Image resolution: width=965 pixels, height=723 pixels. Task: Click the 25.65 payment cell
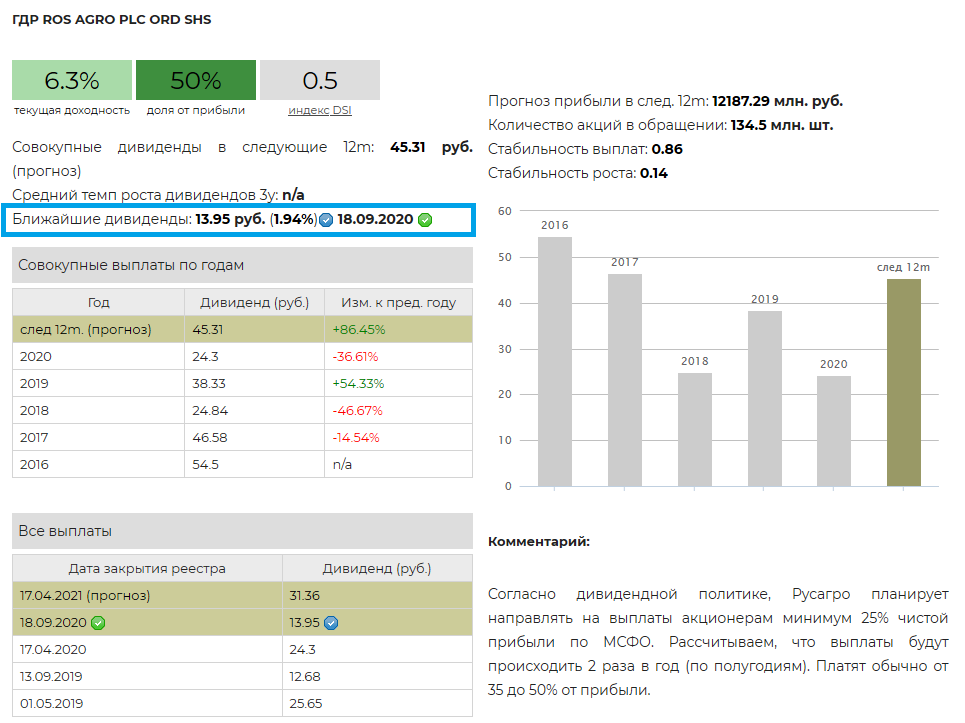[x=377, y=703]
